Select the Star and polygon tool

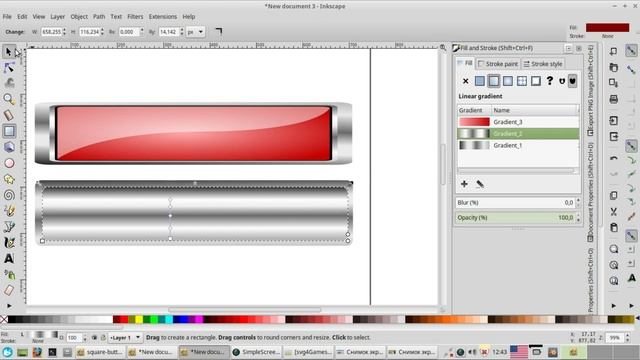[x=9, y=179]
